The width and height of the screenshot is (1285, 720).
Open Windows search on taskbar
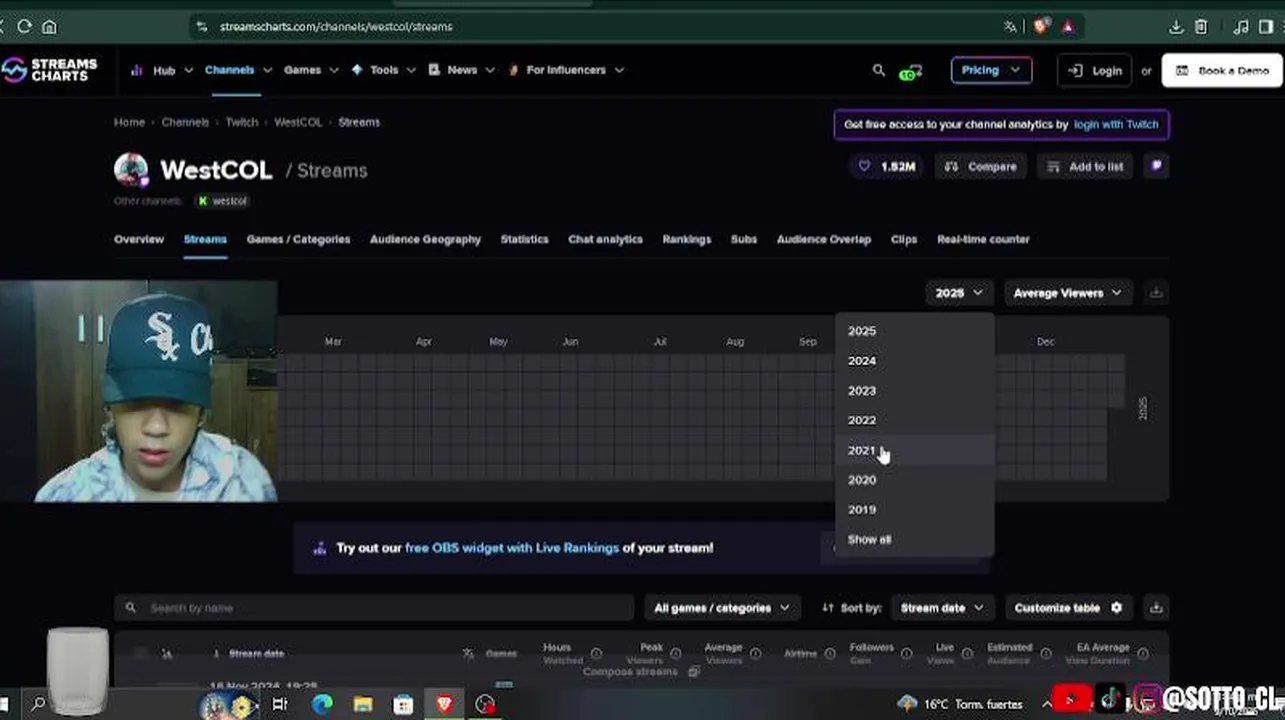click(38, 705)
